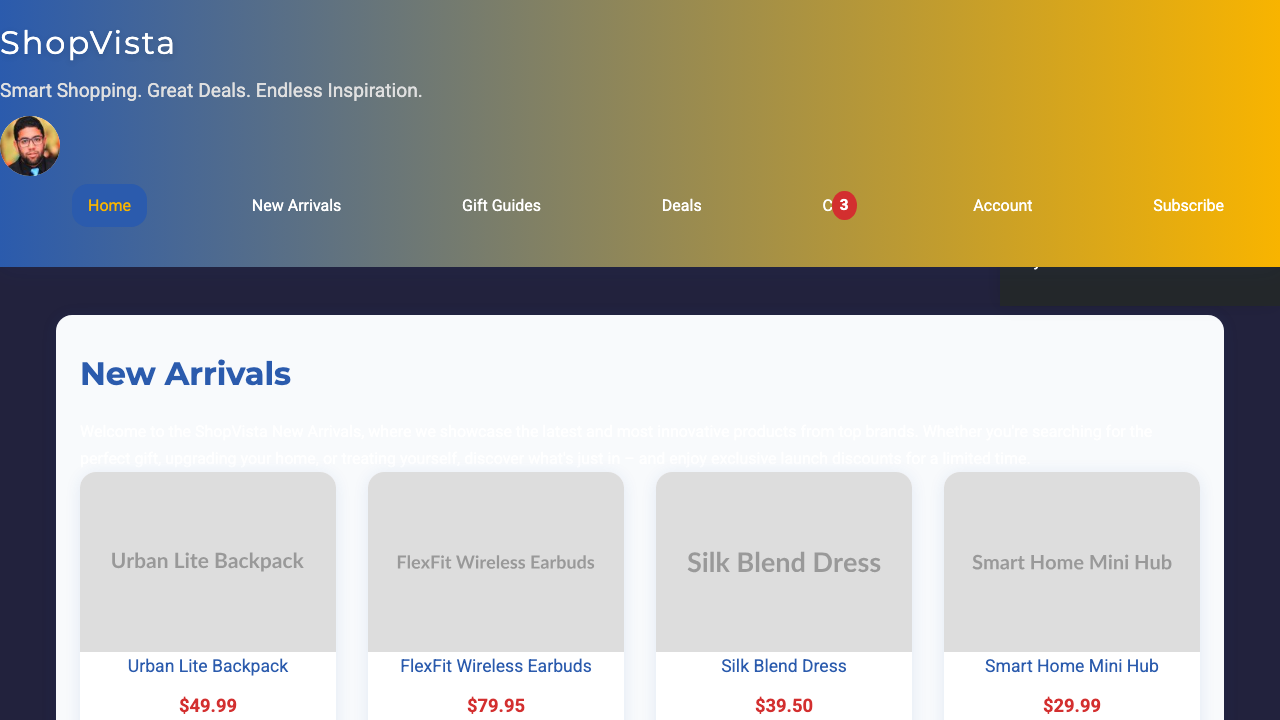Click the Silk Blend Dress image placeholder
1280x720 pixels.
pos(783,561)
